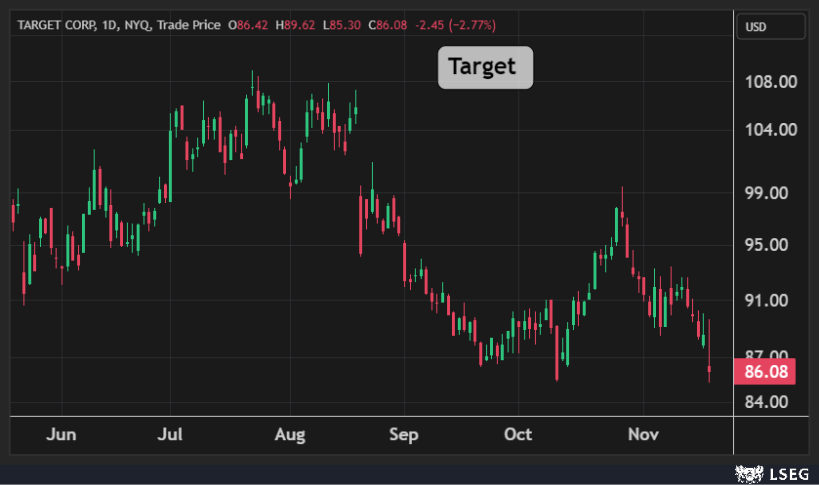Select the Nov marker on time axis
Screen dimensions: 819x485
point(639,435)
